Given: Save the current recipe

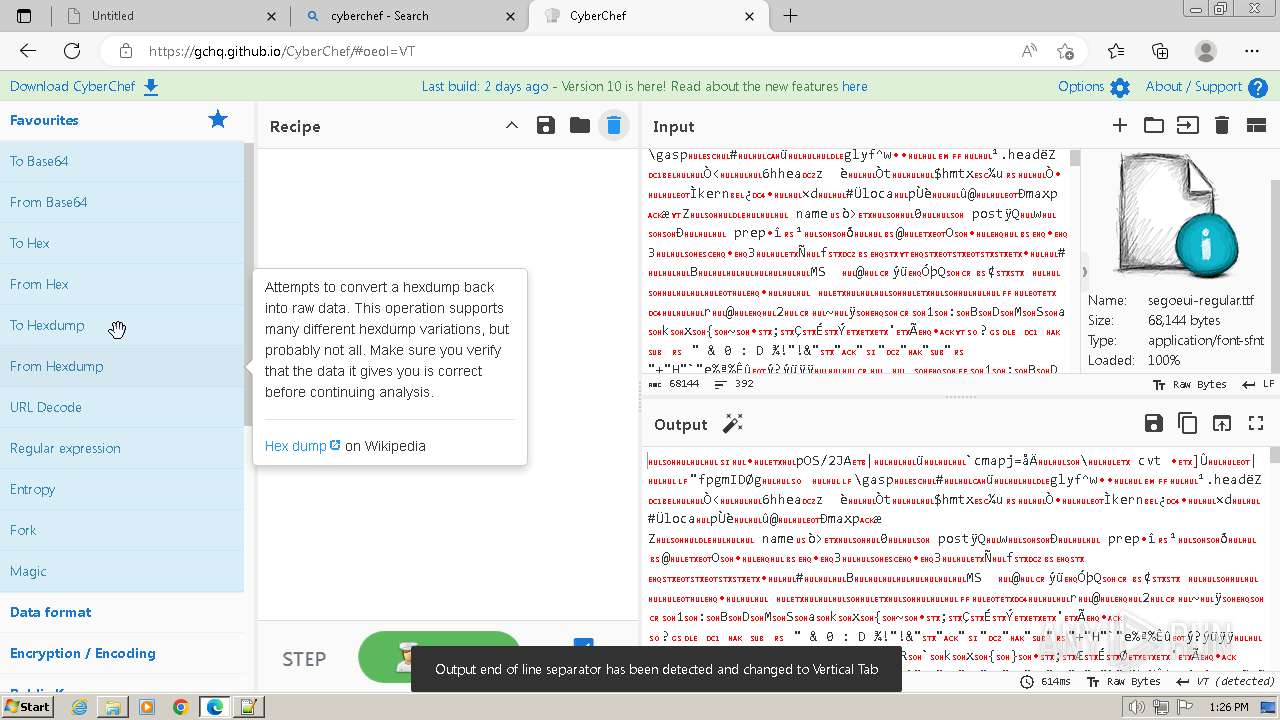Looking at the screenshot, I should 546,125.
